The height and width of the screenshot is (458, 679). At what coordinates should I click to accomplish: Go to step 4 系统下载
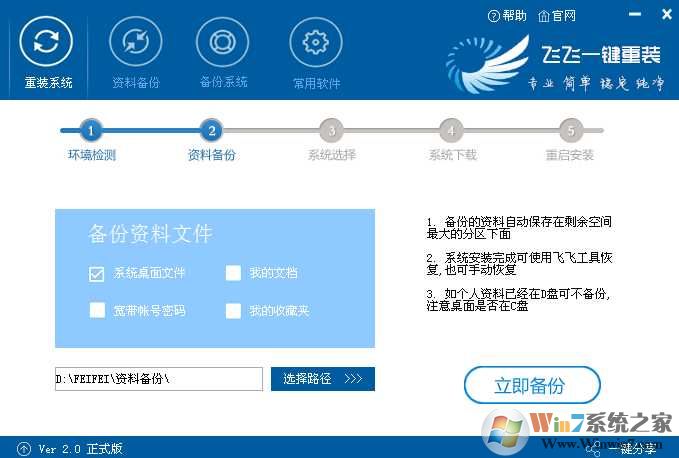(451, 130)
